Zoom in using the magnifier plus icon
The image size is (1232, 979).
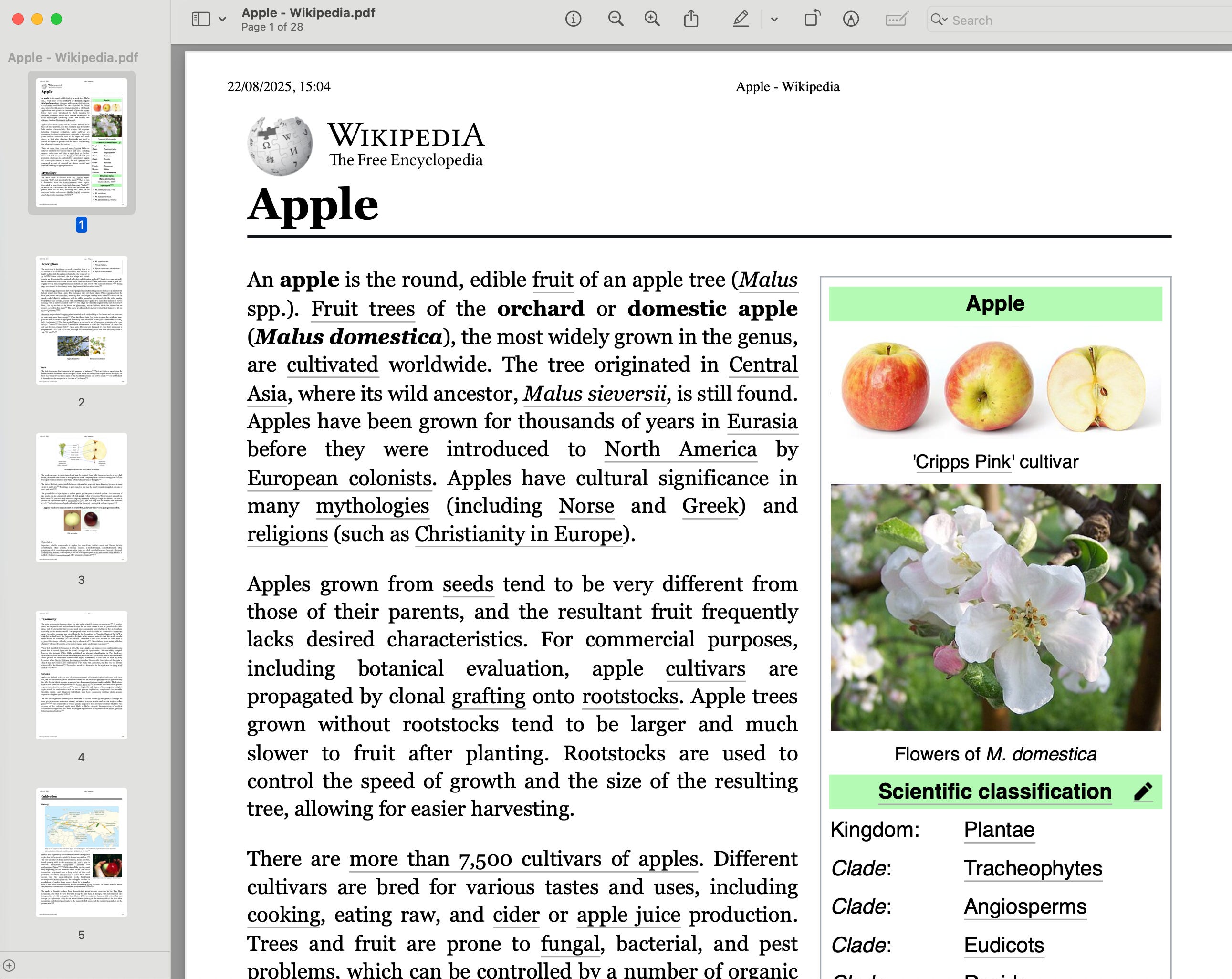pyautogui.click(x=652, y=20)
